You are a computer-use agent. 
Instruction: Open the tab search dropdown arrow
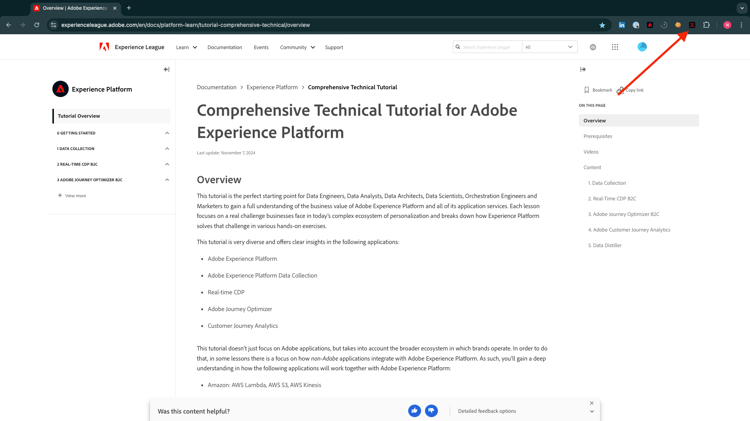coord(742,8)
